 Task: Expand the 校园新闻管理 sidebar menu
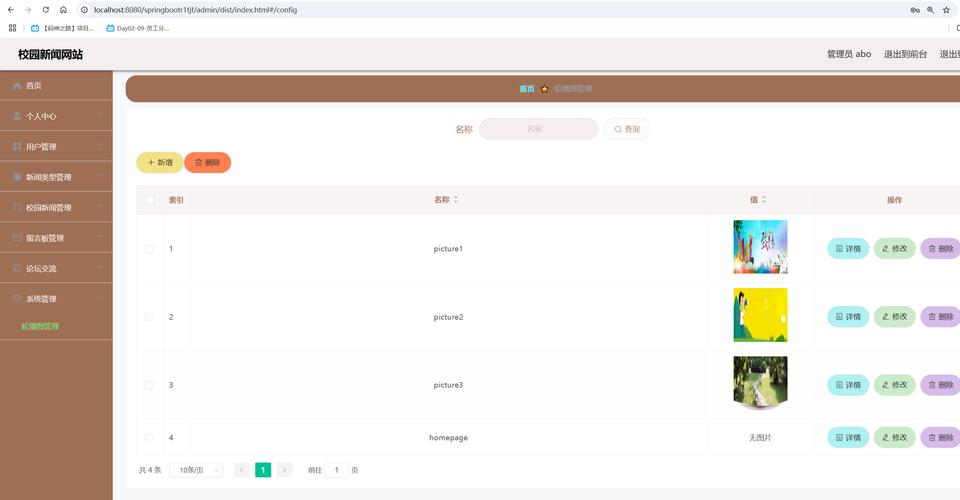click(56, 208)
